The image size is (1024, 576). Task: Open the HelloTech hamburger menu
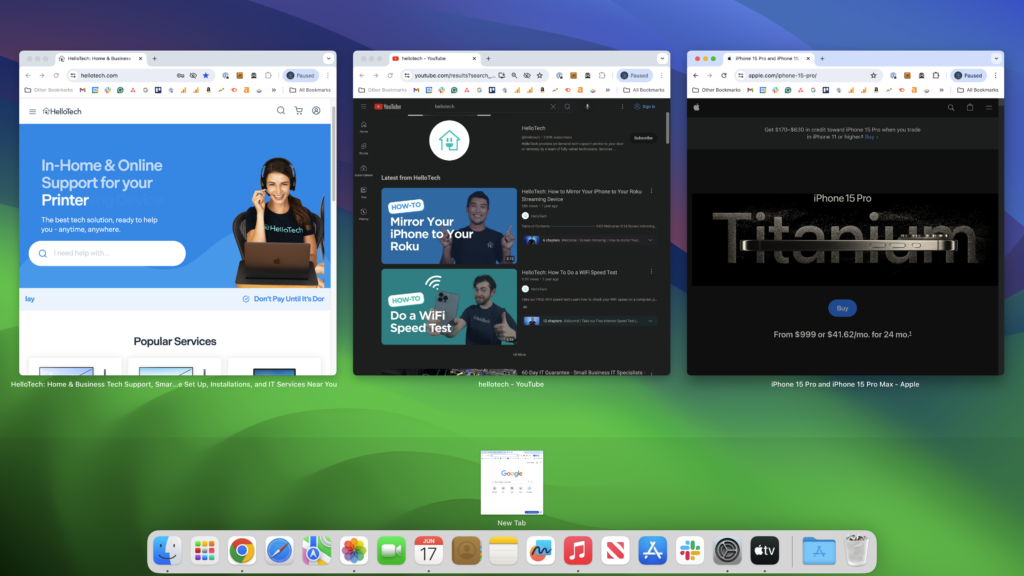click(32, 111)
